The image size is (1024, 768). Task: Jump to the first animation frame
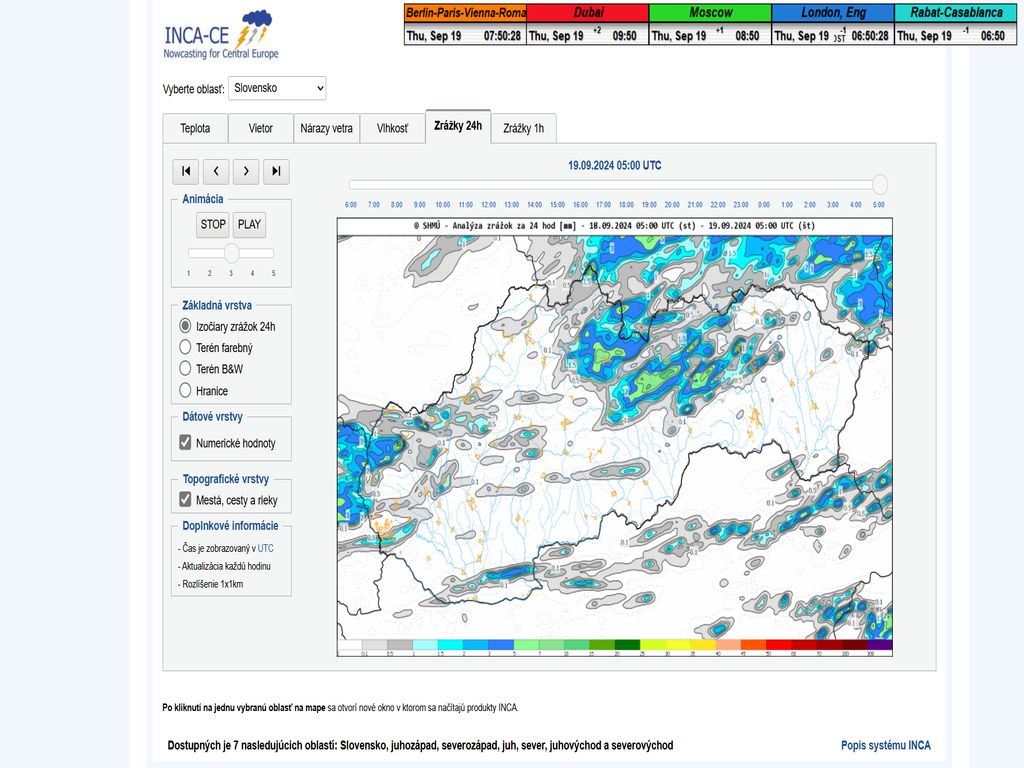point(185,171)
